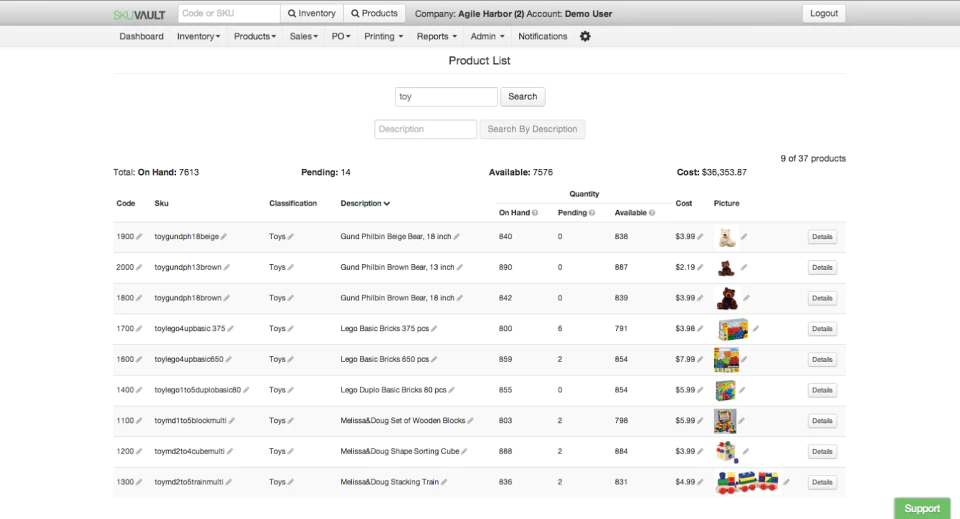This screenshot has width=960, height=519.
Task: Open settings gear icon in navigation bar
Action: [585, 36]
